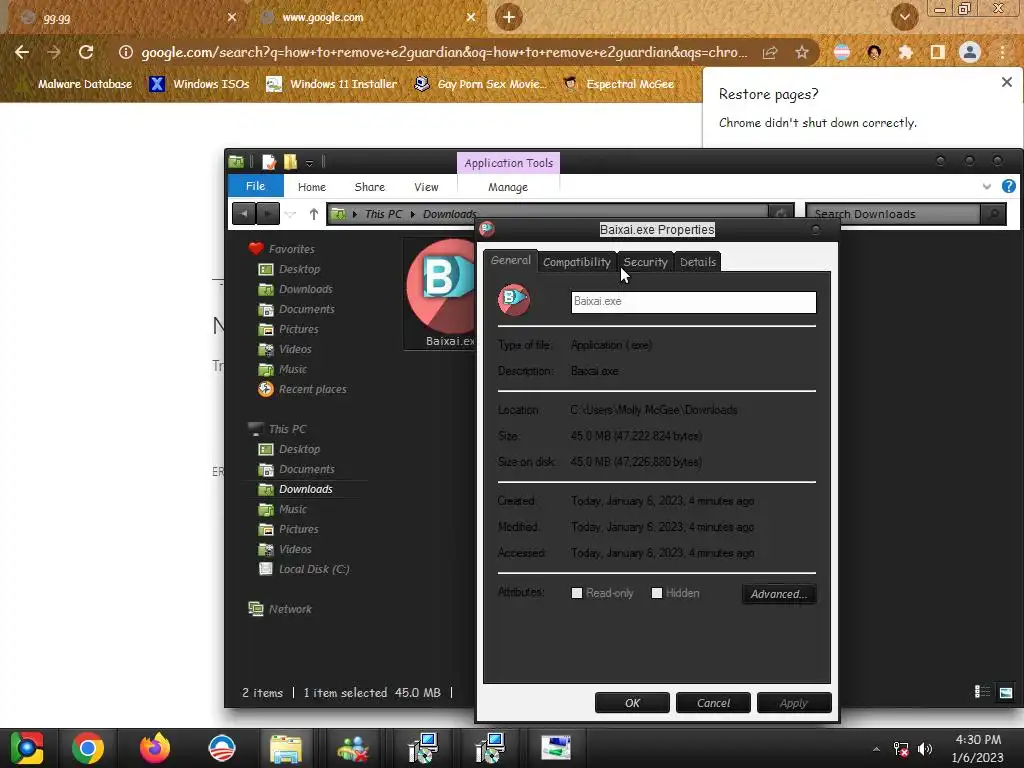Toggle the Hidden attribute checkbox
1024x768 pixels.
(x=657, y=593)
